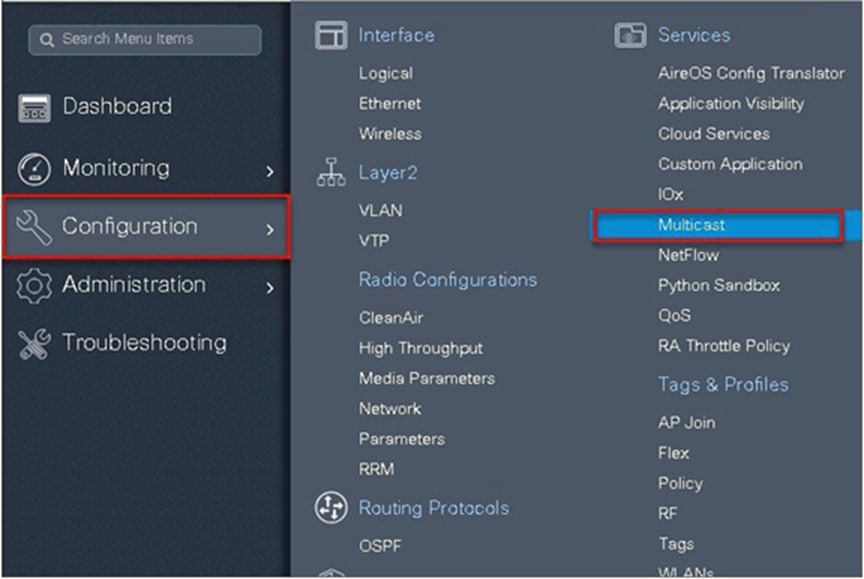
Task: Click the Routing Protocols icon
Action: click(x=331, y=507)
